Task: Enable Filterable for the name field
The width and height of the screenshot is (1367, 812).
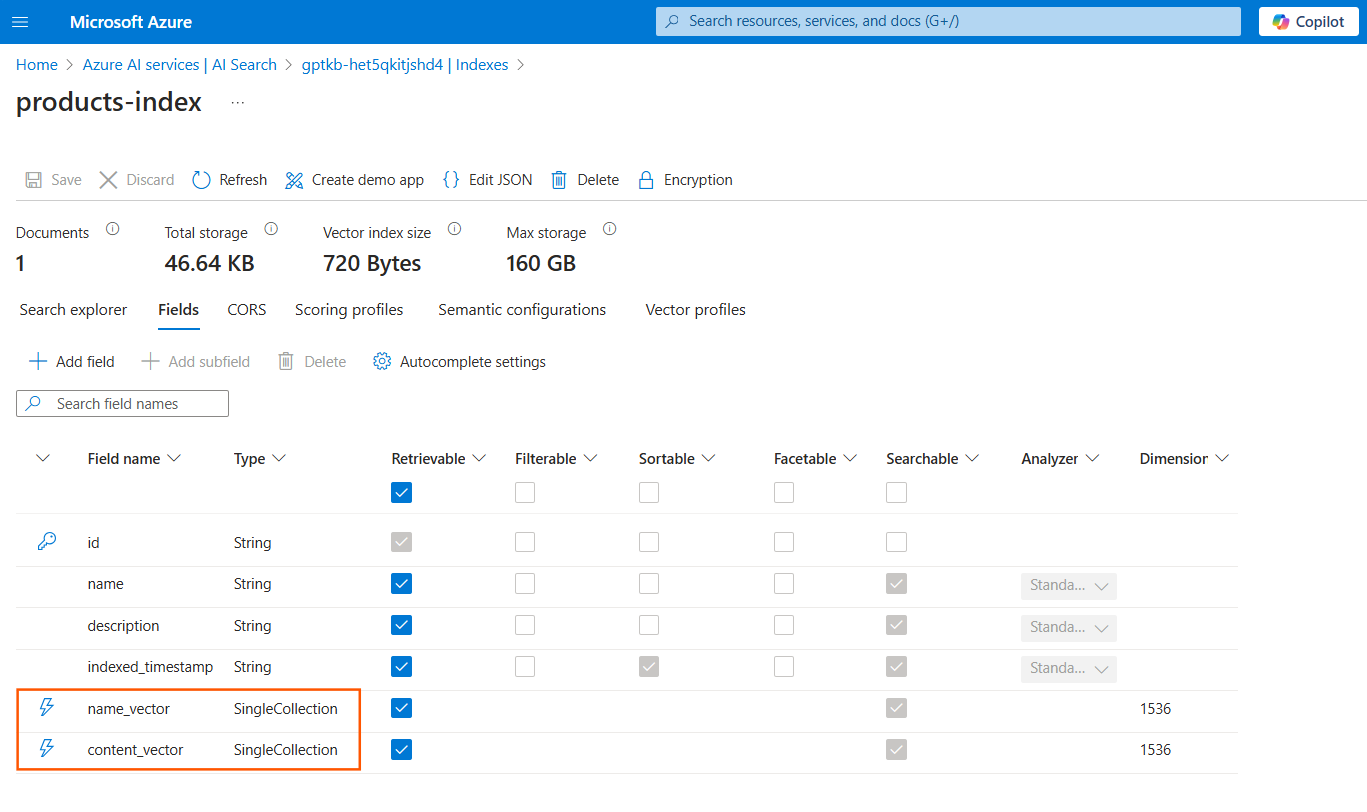Action: (525, 583)
